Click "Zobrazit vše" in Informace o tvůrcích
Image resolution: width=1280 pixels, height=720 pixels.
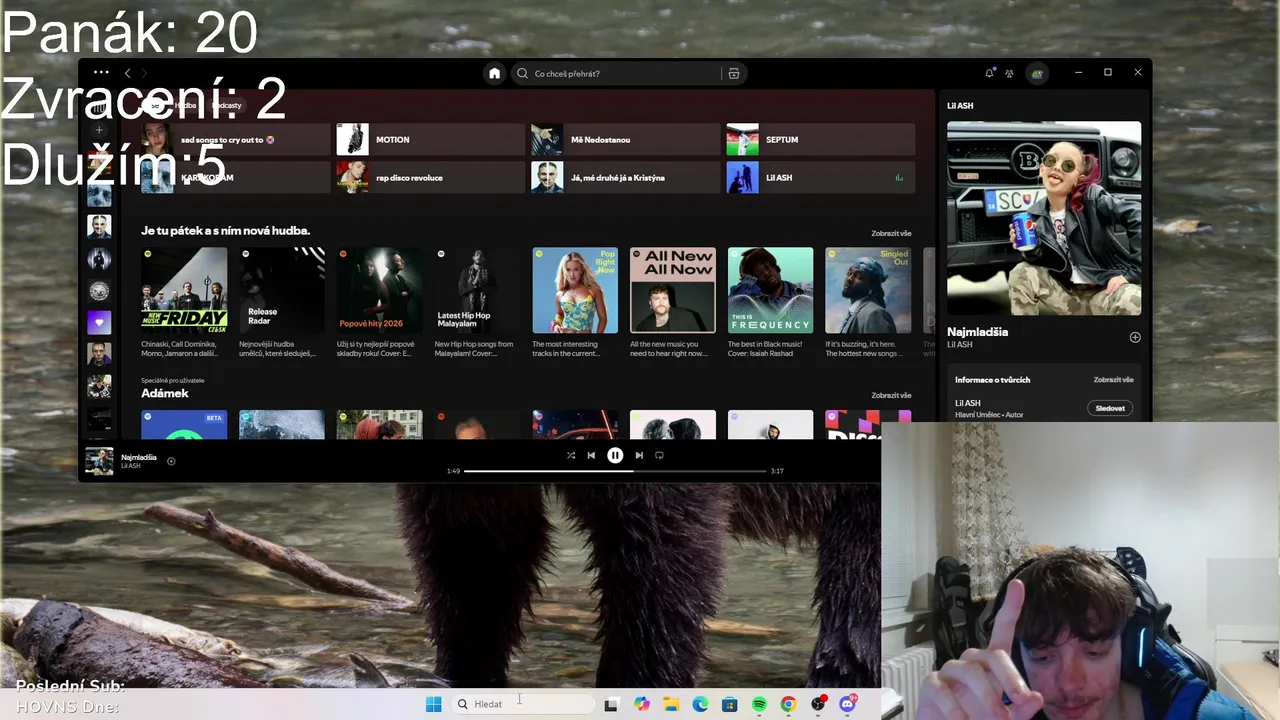(x=1113, y=380)
